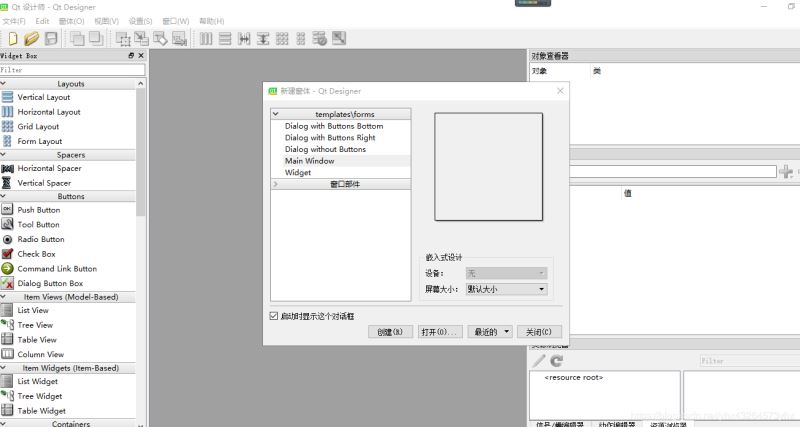Screen dimensions: 800x427
Task: Select Dialog with Buttons Right template
Action: click(x=330, y=138)
